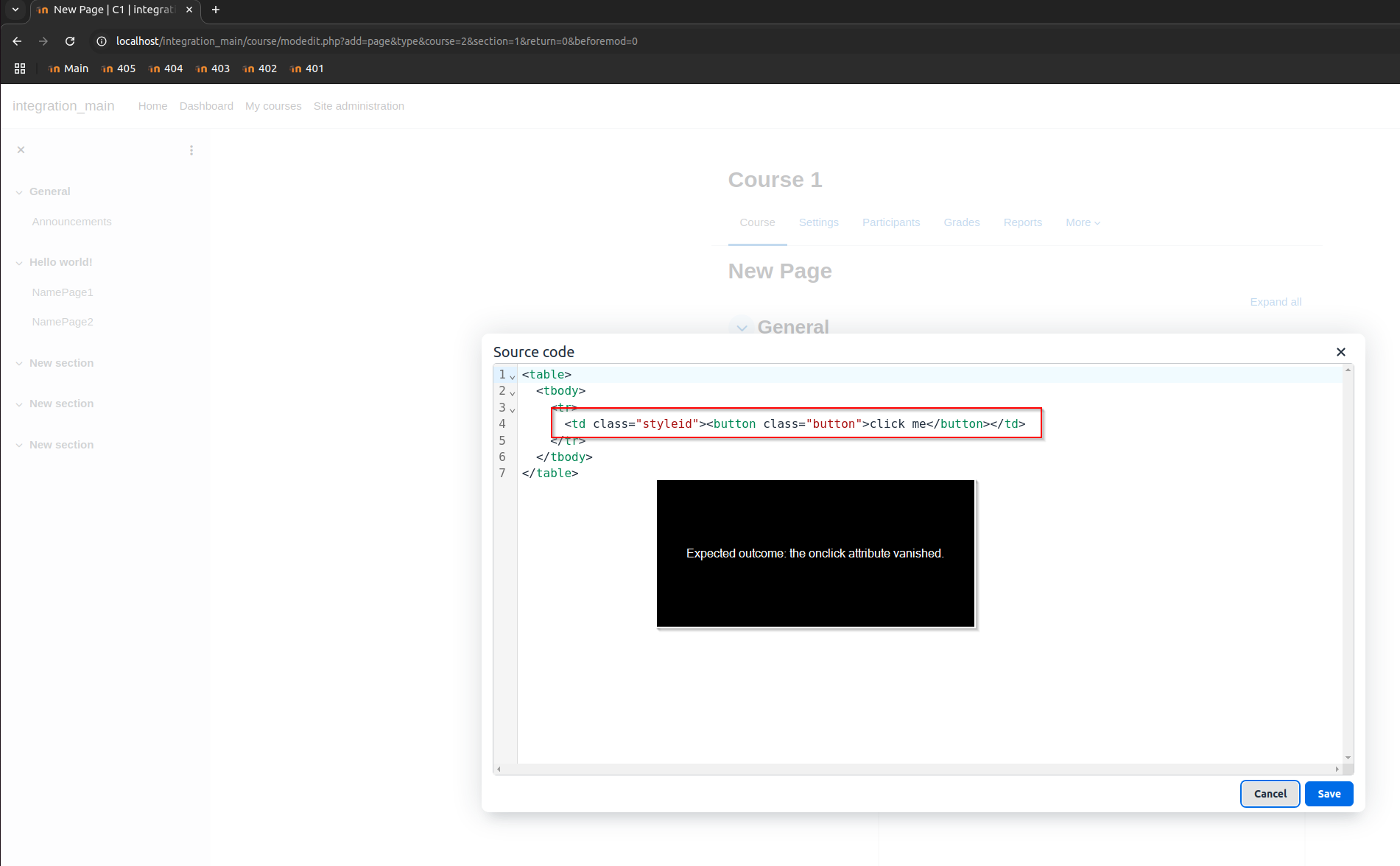The height and width of the screenshot is (866, 1400).
Task: Save the source code changes
Action: [1329, 794]
